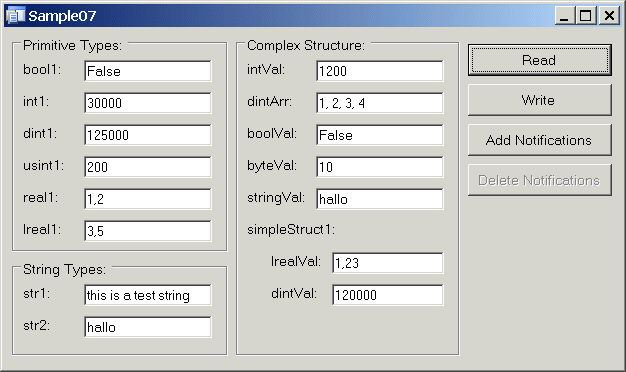Image resolution: width=626 pixels, height=372 pixels.
Task: Focus the lreal1 field showing 3,5
Action: click(148, 231)
